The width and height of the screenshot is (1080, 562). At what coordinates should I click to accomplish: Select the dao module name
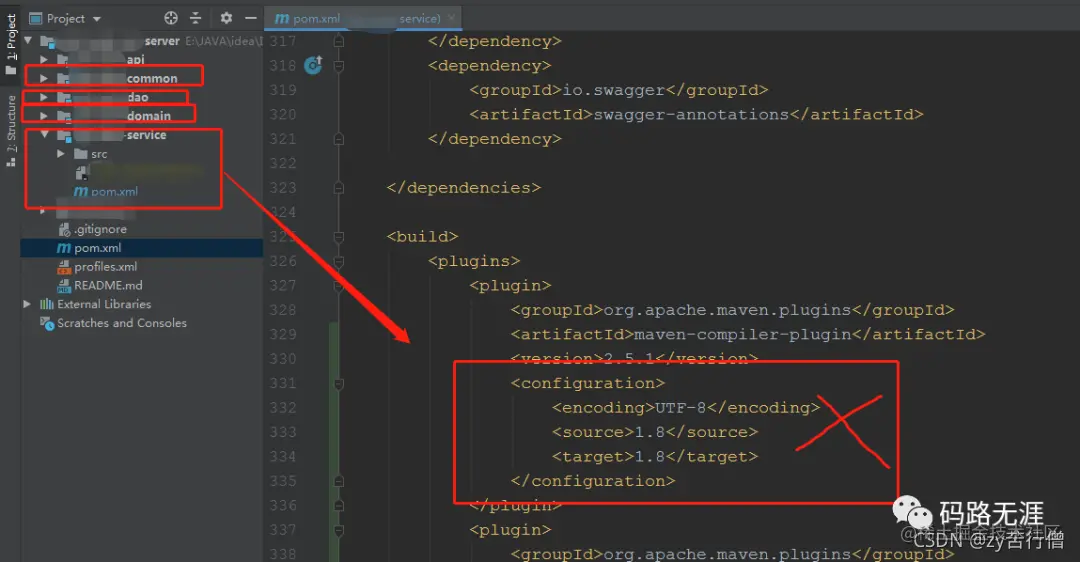point(137,97)
